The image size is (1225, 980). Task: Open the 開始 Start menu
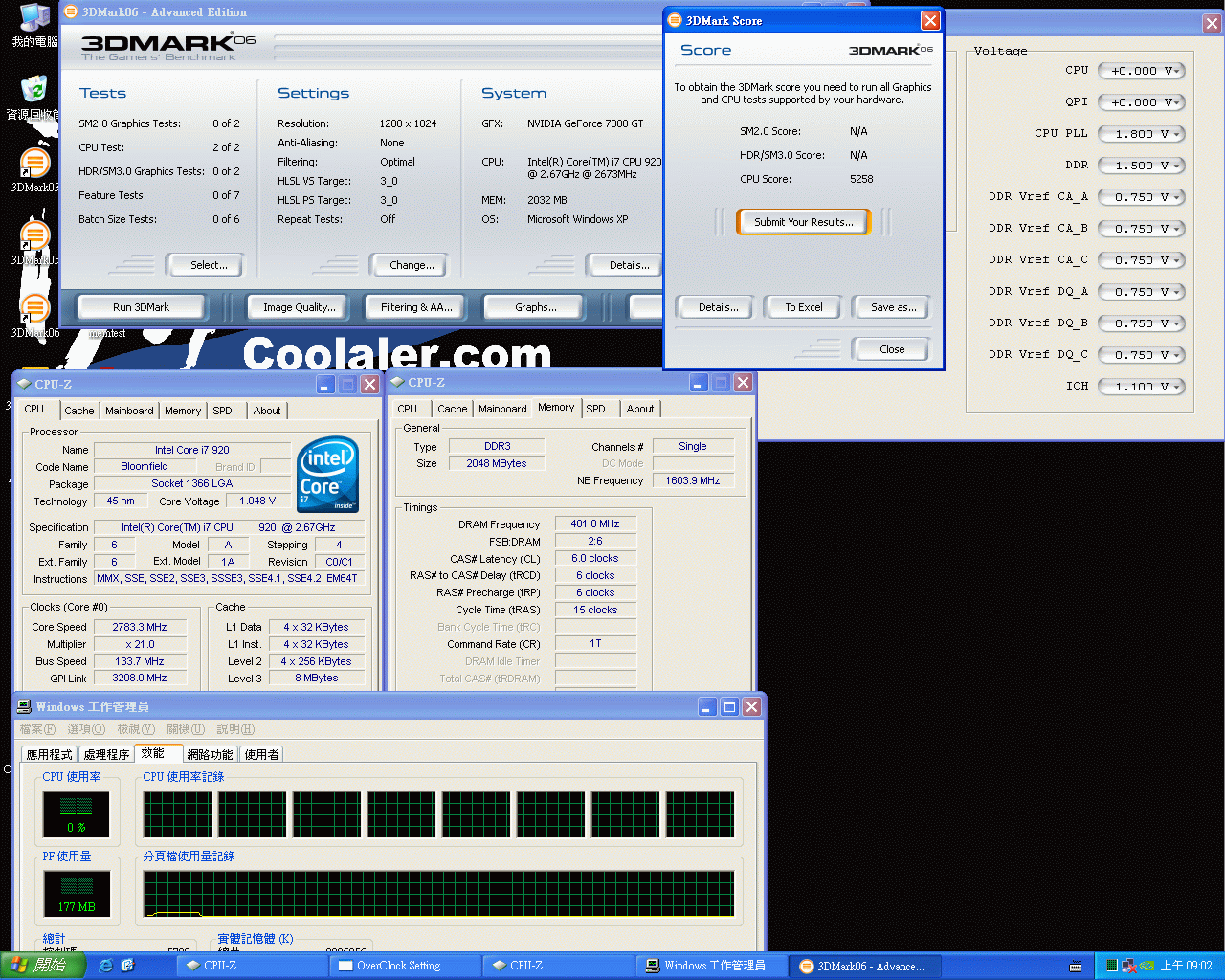coord(42,966)
